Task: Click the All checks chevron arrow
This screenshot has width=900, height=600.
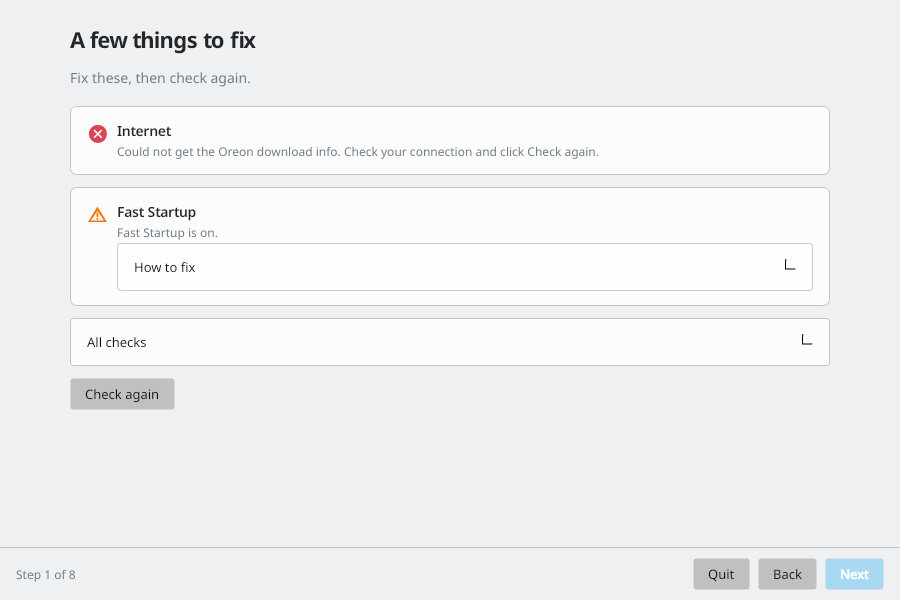Action: tap(806, 340)
